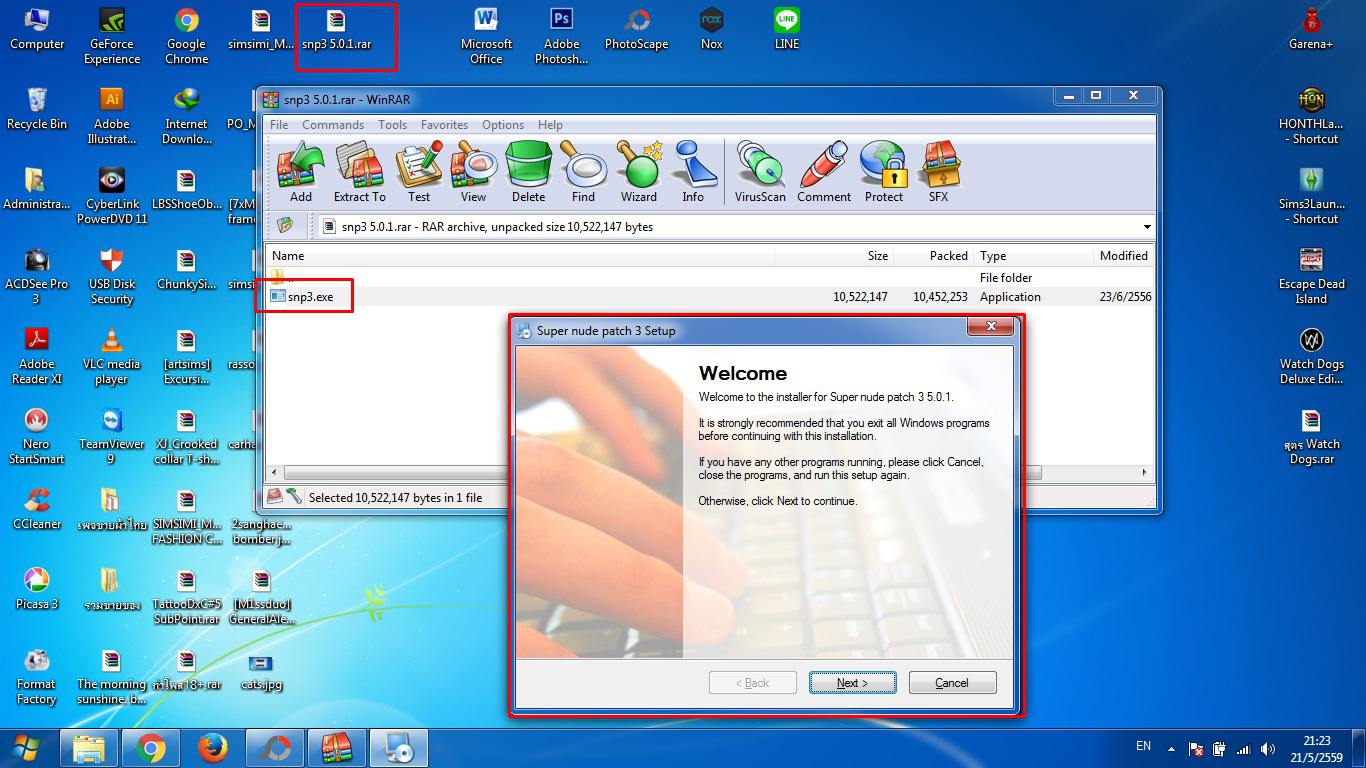
Task: Open the Favorites menu
Action: tap(444, 125)
